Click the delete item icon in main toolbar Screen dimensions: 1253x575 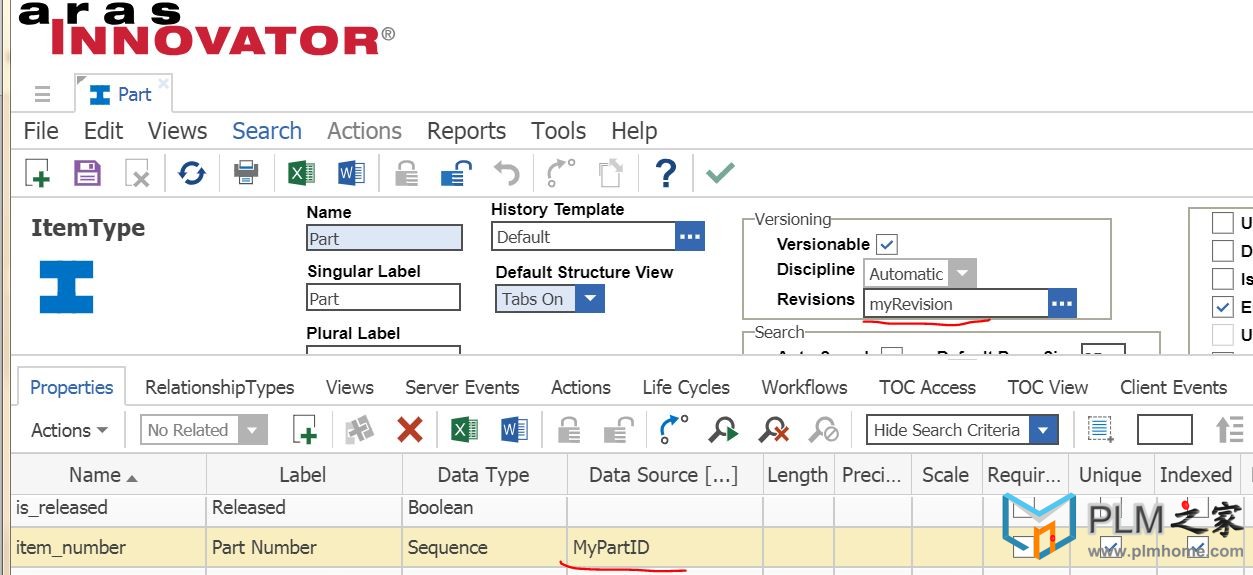click(x=137, y=174)
